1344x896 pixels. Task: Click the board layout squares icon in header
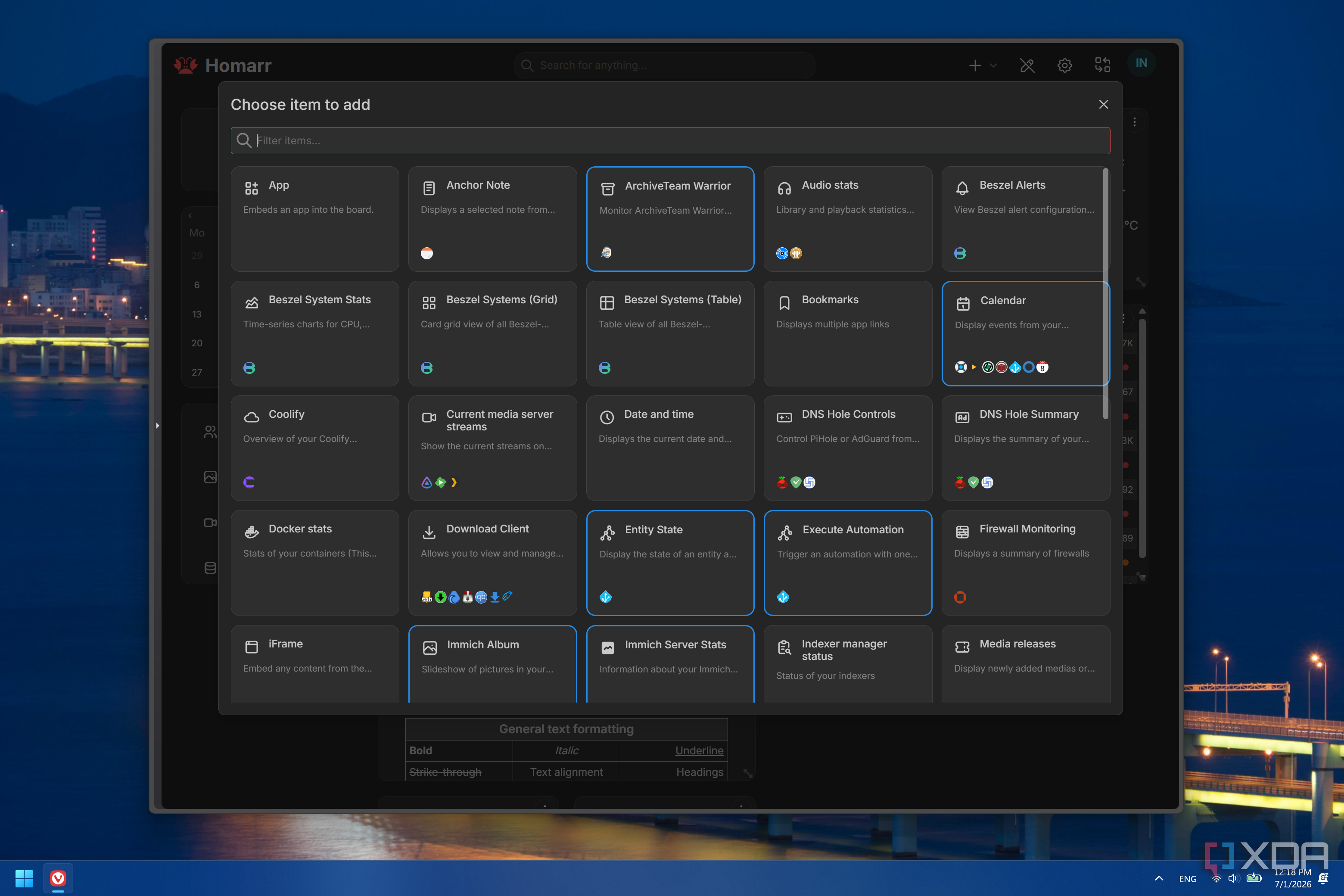tap(1102, 65)
